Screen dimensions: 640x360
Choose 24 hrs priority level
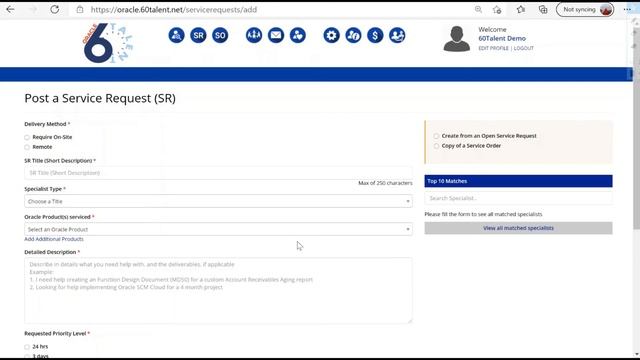27,347
